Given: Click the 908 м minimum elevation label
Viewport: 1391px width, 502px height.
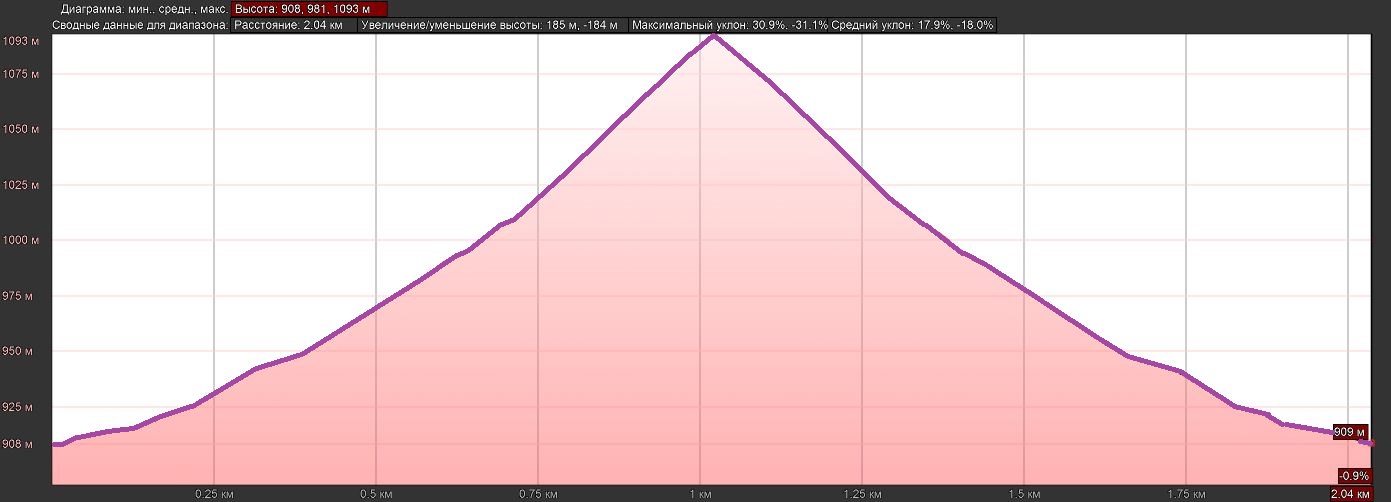Looking at the screenshot, I should tap(22, 444).
